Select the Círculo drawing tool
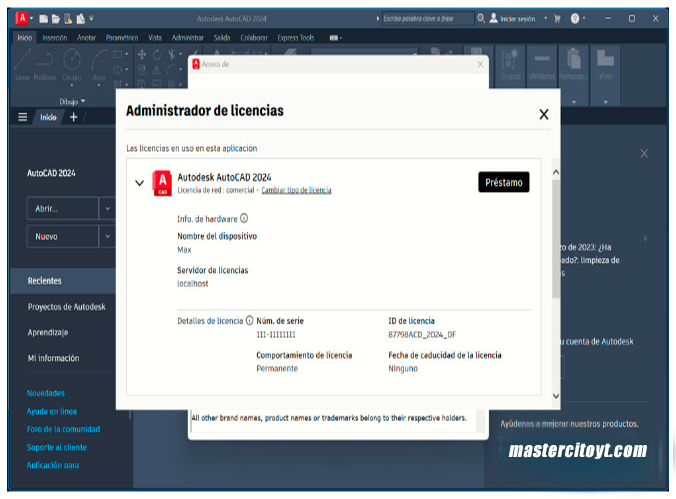This screenshot has height=499, width=676. click(x=72, y=65)
